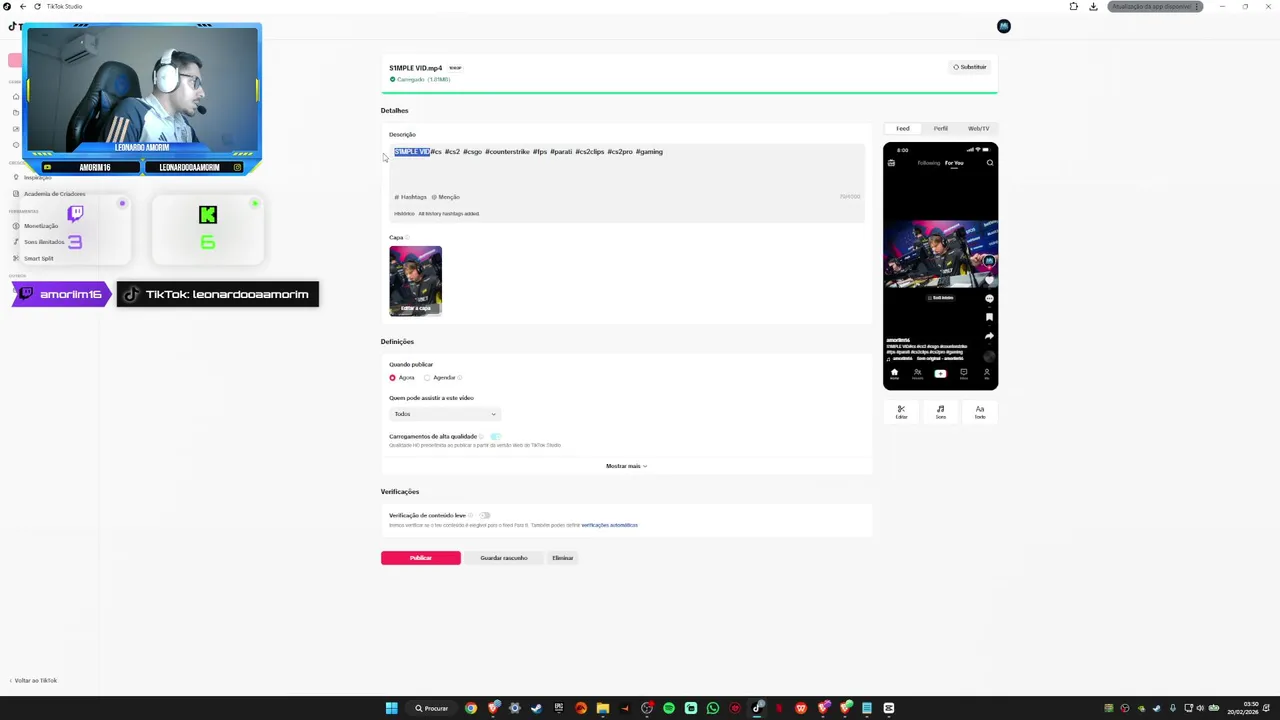1280x720 pixels.
Task: Open the Todos audience dropdown
Action: pyautogui.click(x=444, y=414)
